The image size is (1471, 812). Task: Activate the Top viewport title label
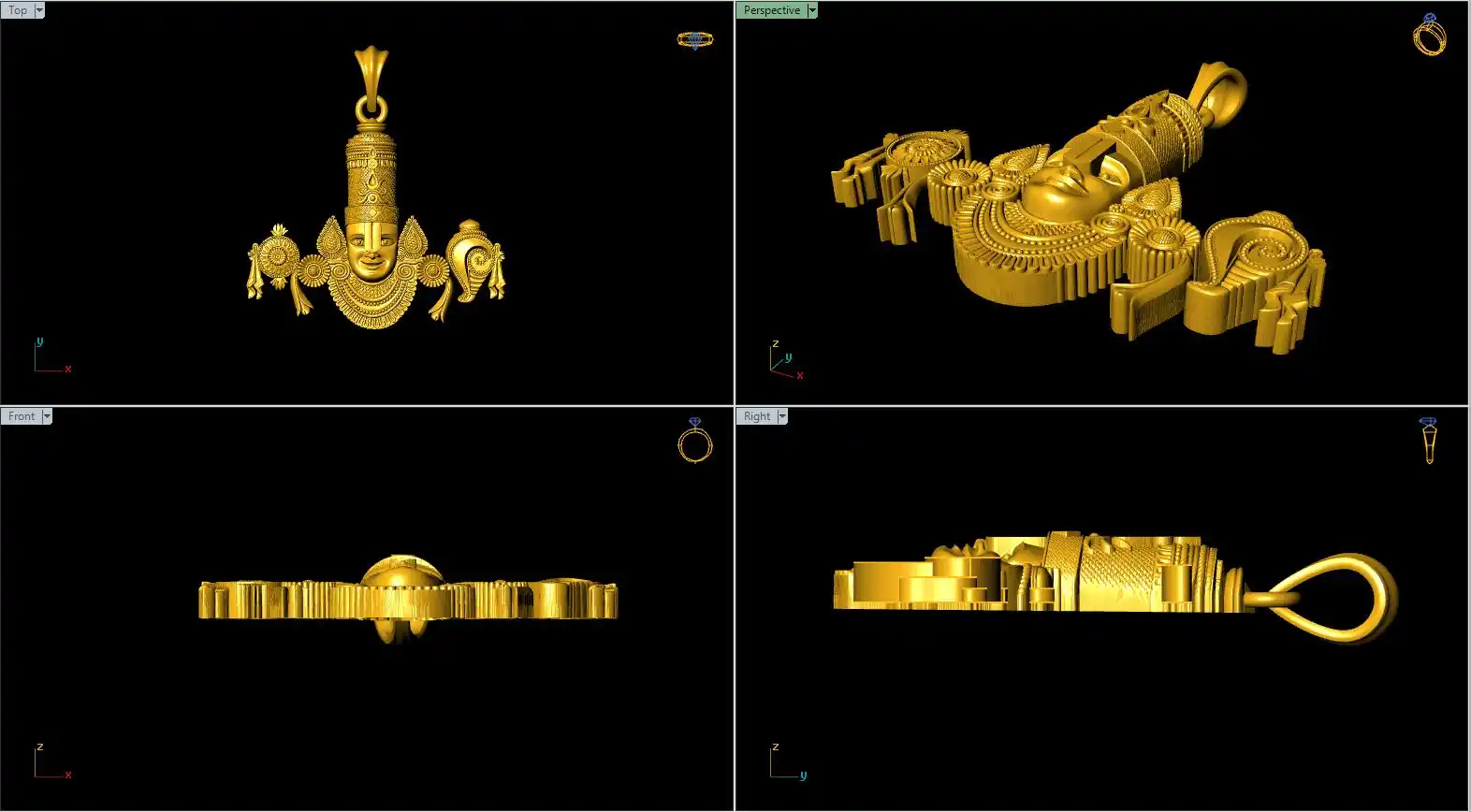click(18, 10)
